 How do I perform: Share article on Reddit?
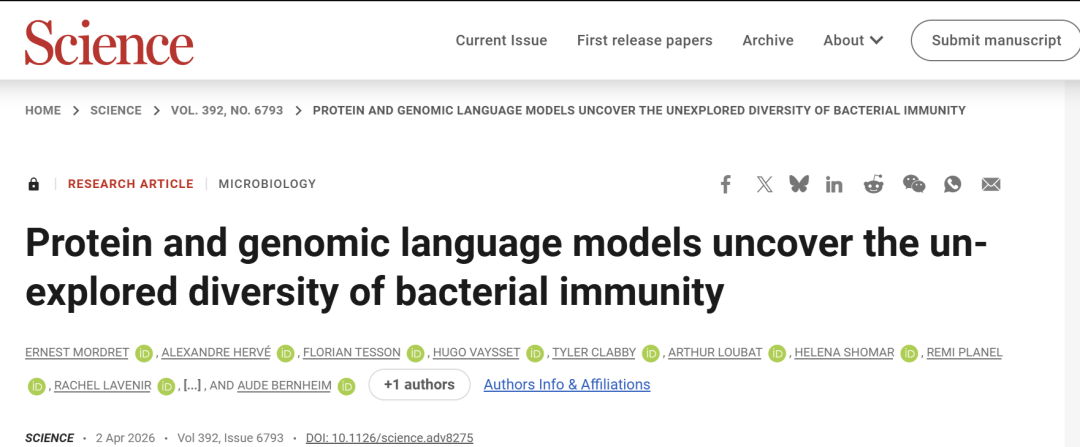(x=874, y=184)
